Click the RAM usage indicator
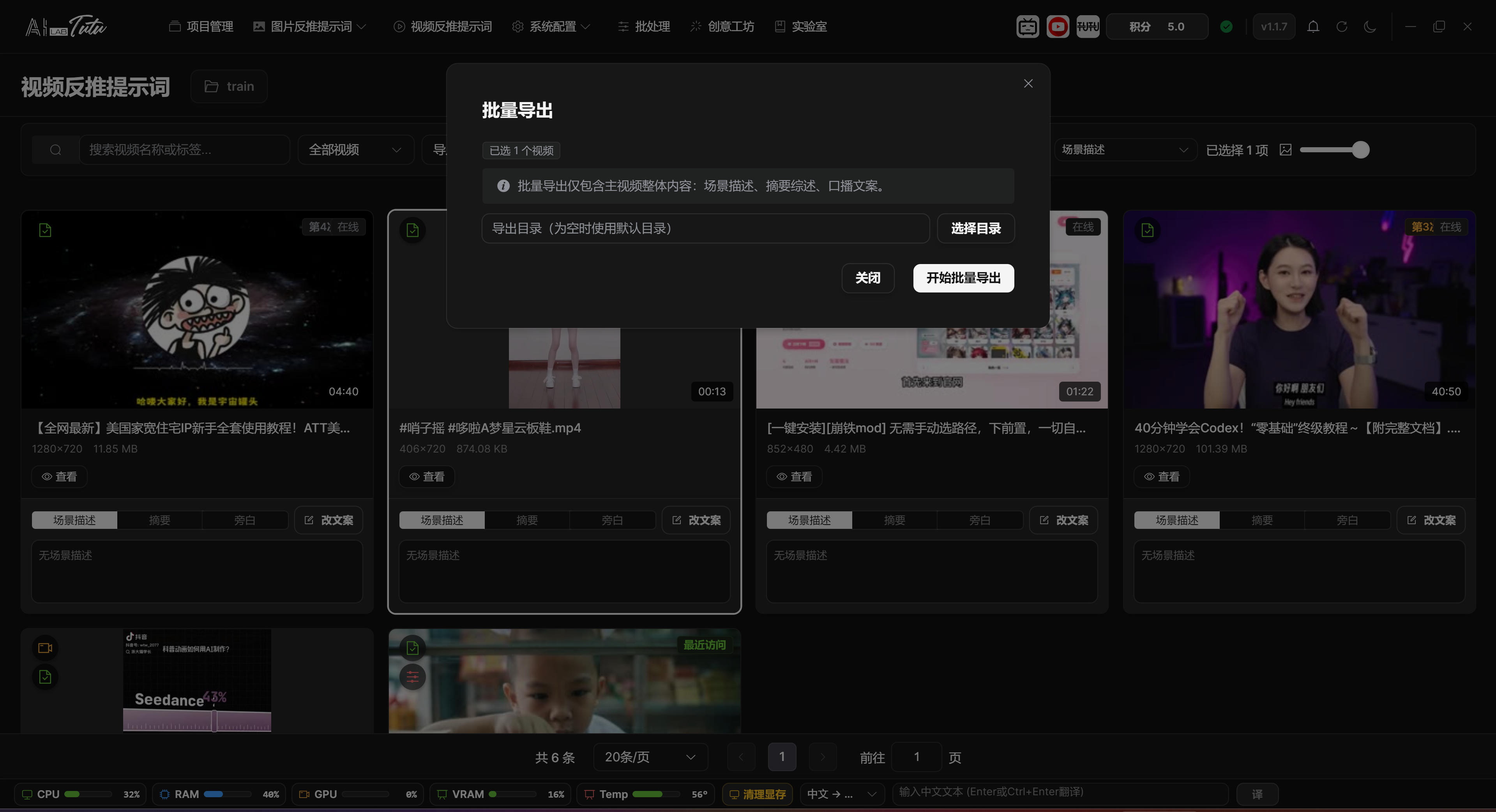Viewport: 1496px width, 812px height. pyautogui.click(x=219, y=794)
